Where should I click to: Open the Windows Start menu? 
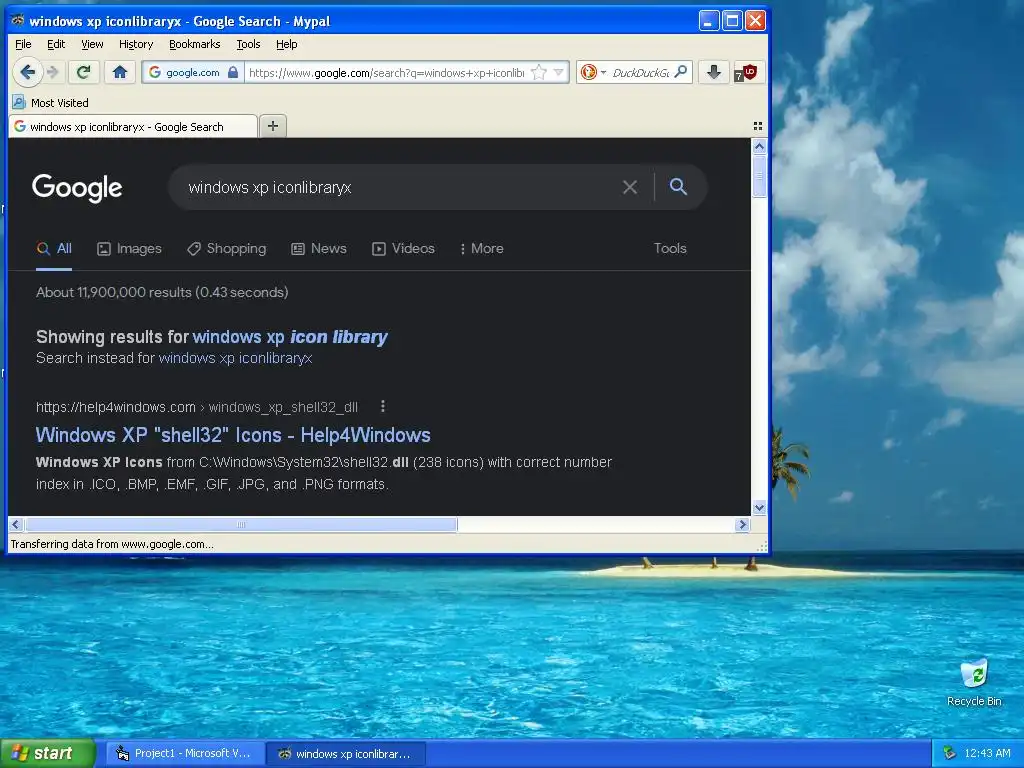pyautogui.click(x=48, y=753)
